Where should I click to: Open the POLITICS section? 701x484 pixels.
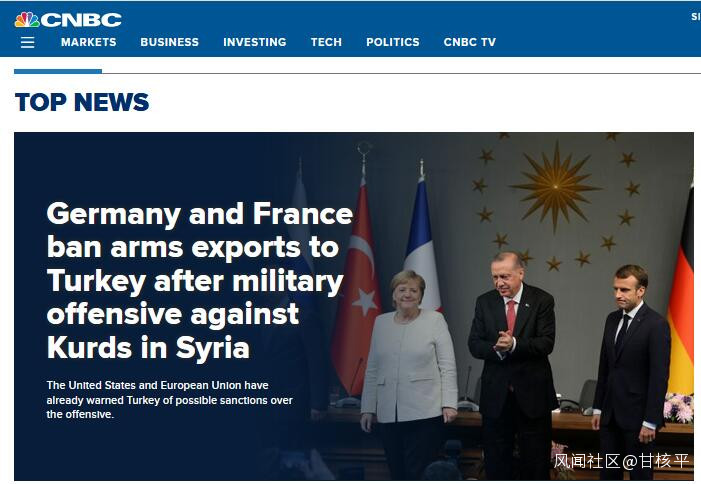(x=393, y=42)
